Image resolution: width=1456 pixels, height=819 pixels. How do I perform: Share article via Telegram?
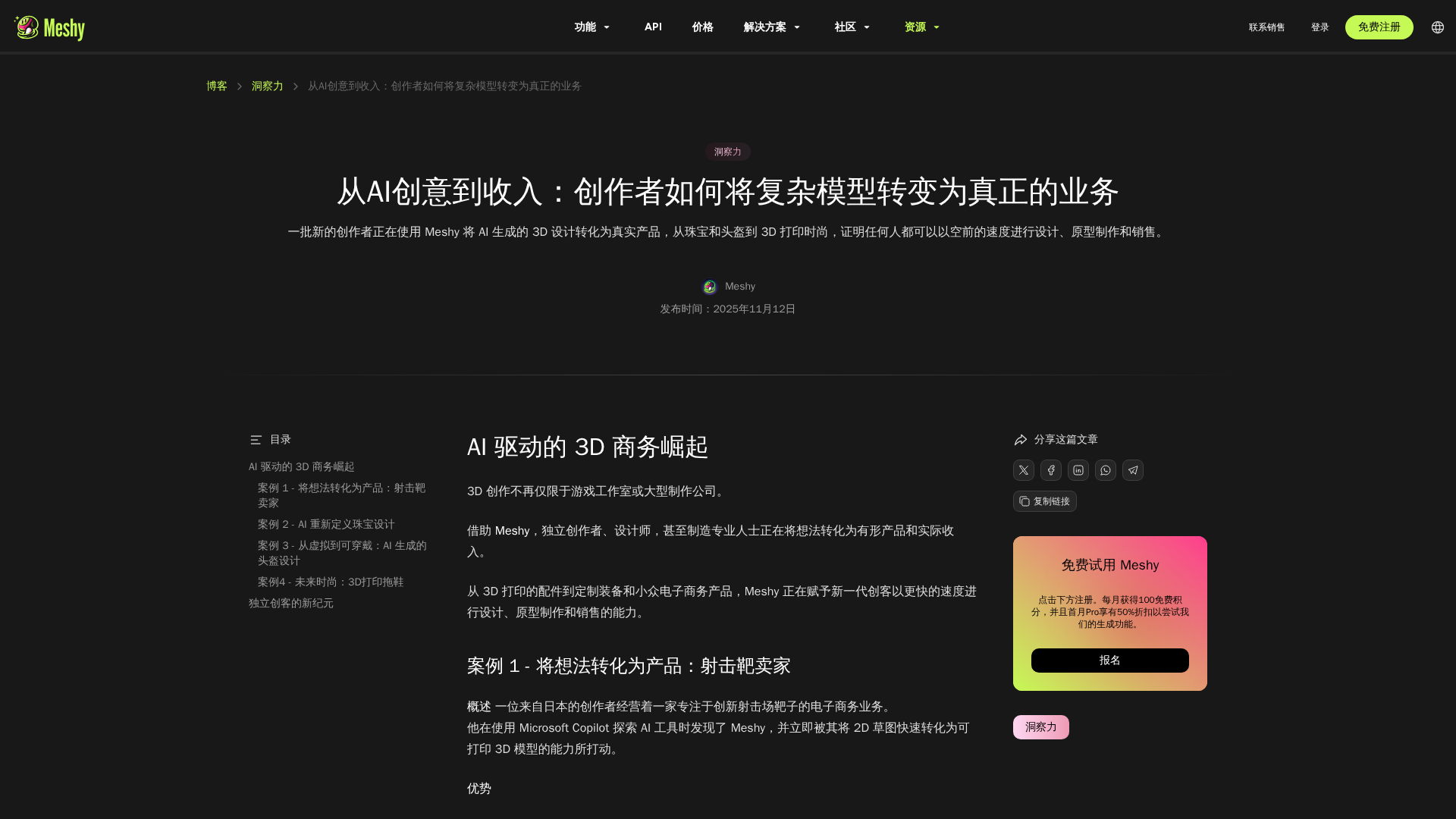pyautogui.click(x=1132, y=470)
